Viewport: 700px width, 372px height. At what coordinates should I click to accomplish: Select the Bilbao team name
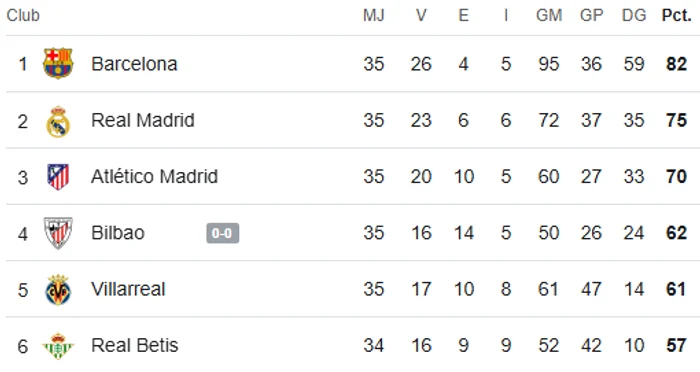[118, 233]
